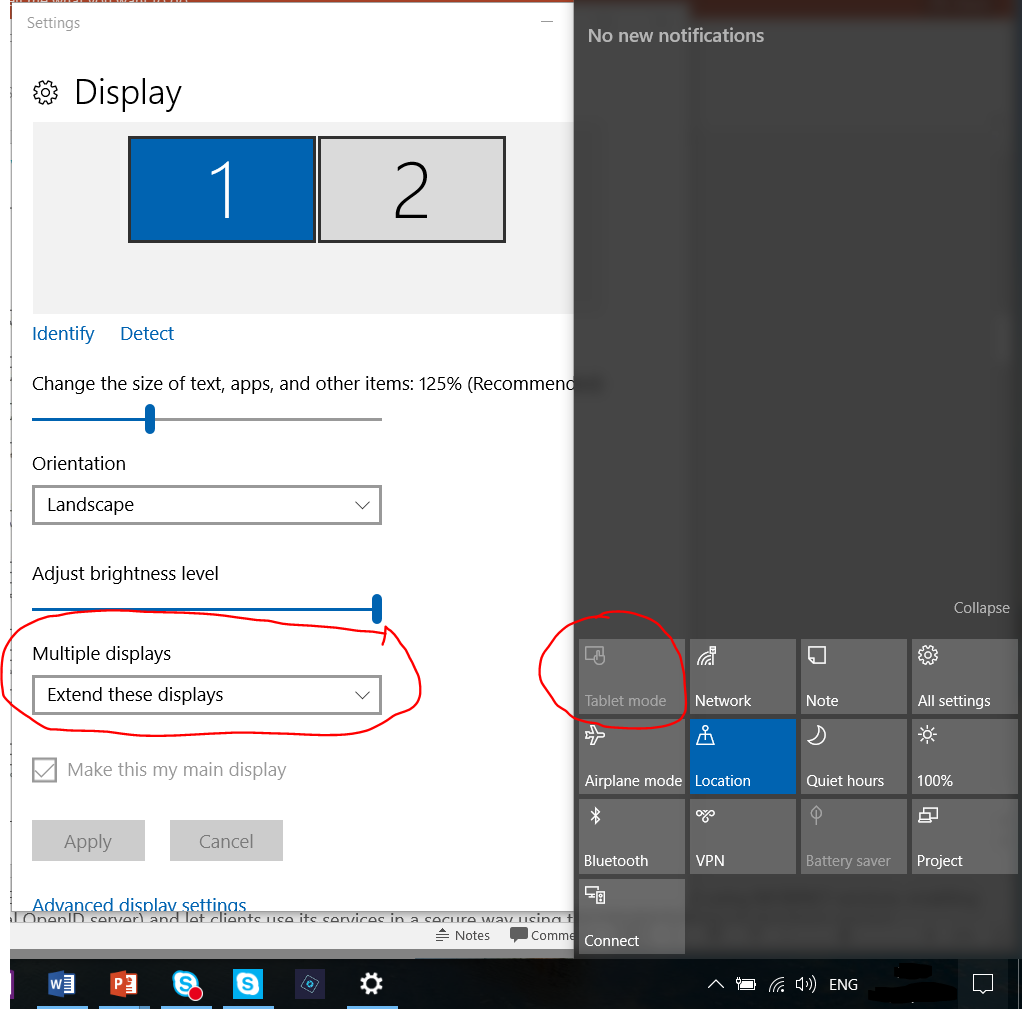Open the Project quick action tile
Image resolution: width=1022 pixels, height=1009 pixels.
(x=964, y=837)
